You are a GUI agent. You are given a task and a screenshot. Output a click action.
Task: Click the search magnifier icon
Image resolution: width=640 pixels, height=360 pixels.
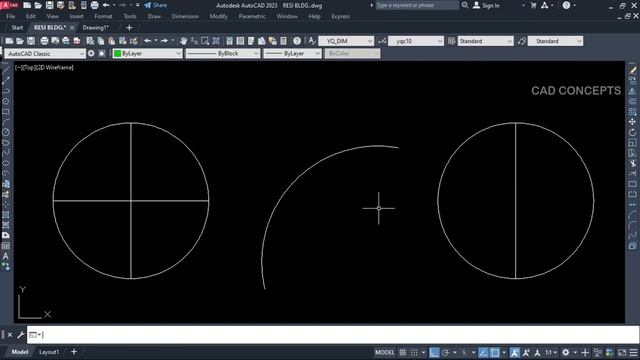pyautogui.click(x=465, y=5)
